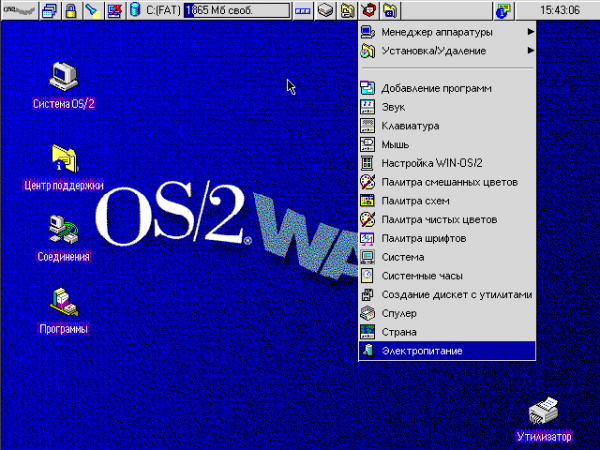Click the Палитра схем icon
This screenshot has width=600, height=450.
tap(368, 201)
